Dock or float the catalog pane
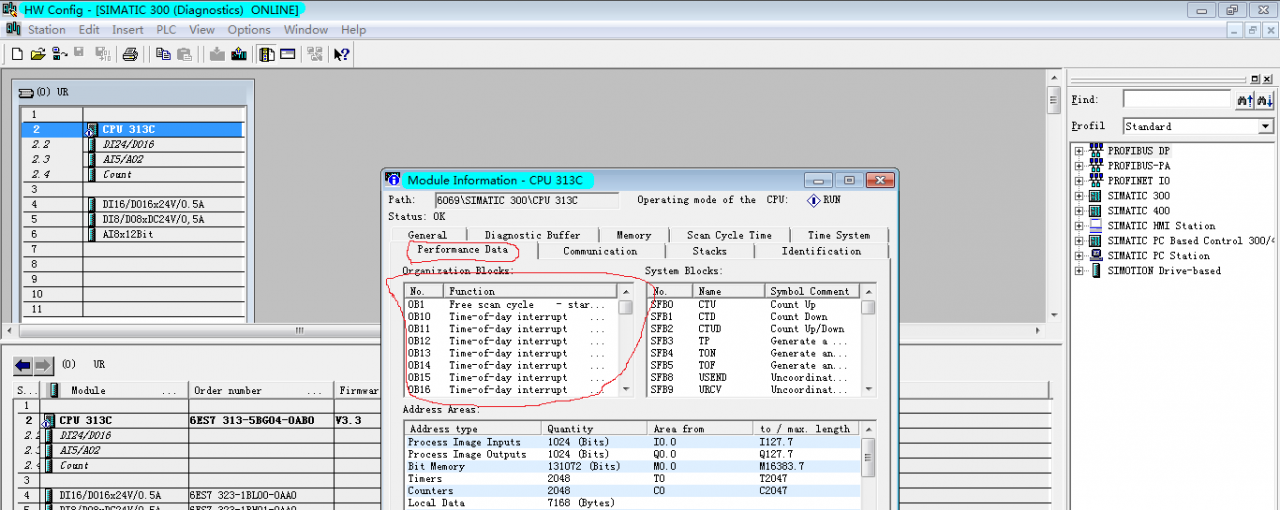The image size is (1280, 510). (x=1255, y=79)
